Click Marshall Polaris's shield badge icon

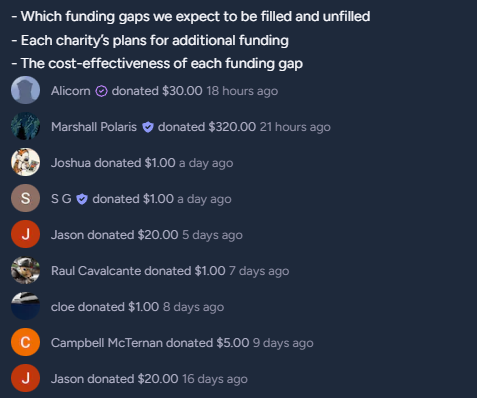[148, 127]
